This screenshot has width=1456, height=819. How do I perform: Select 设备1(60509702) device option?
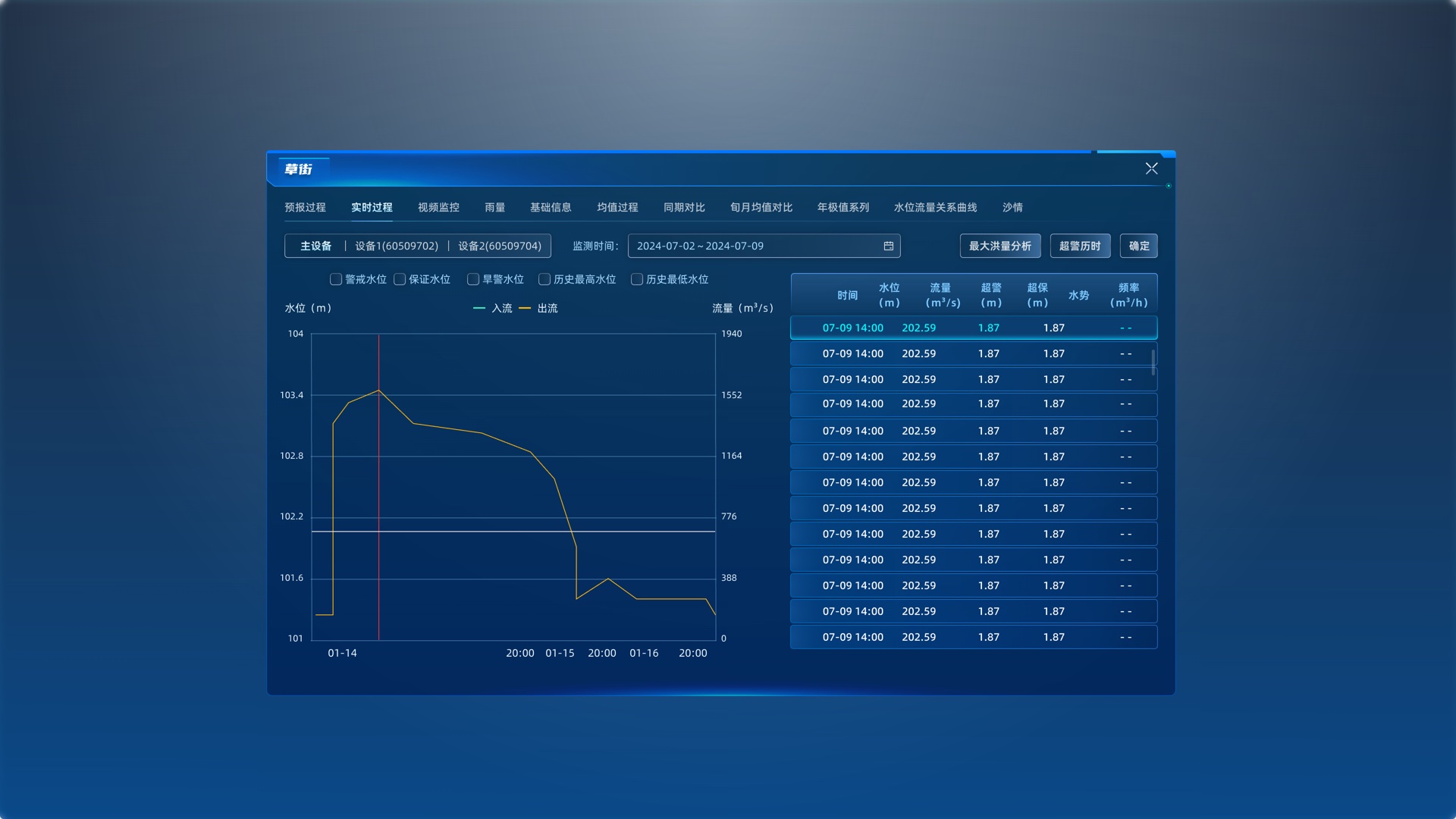pyautogui.click(x=397, y=246)
